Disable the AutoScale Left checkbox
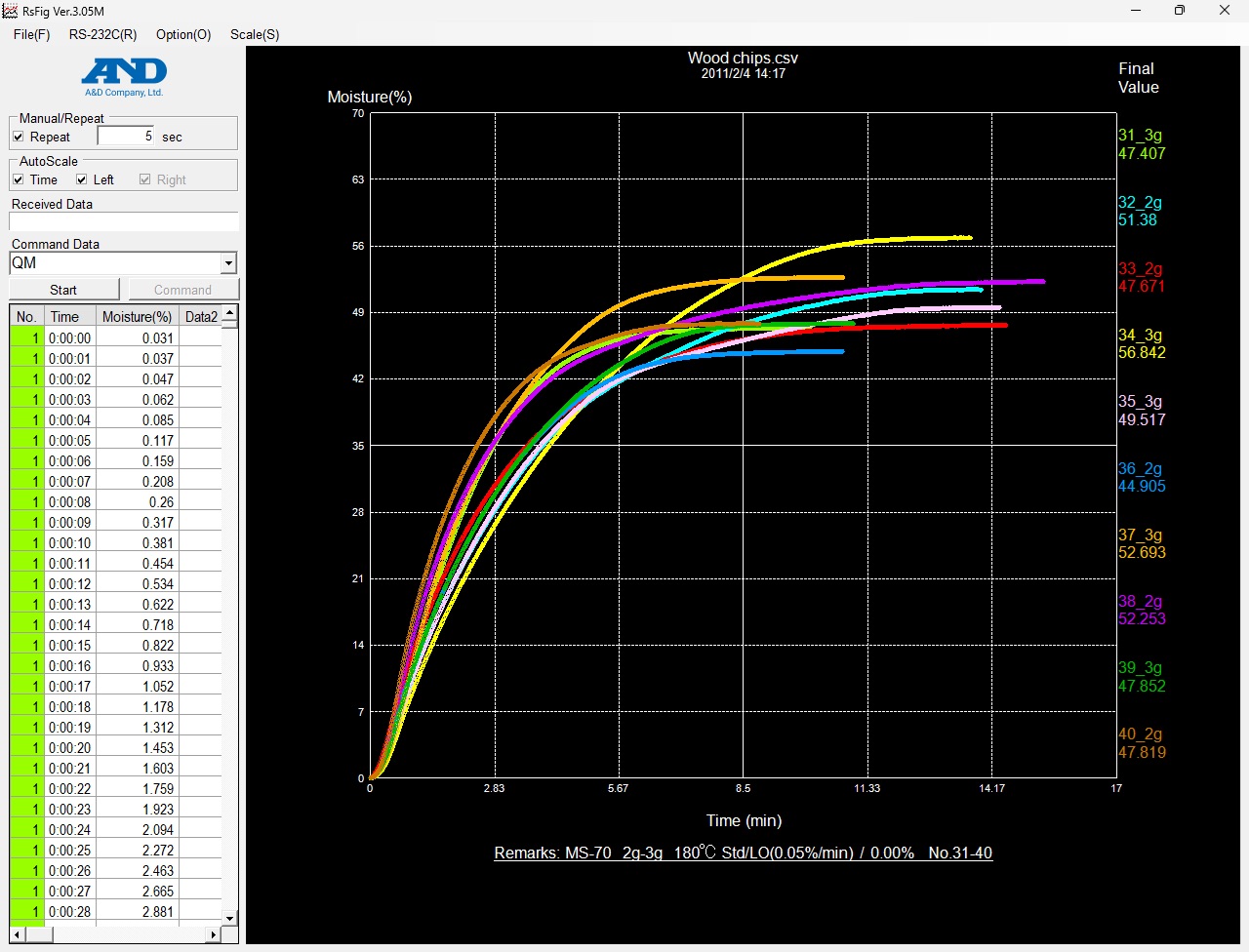Screen dimensions: 1249x952 82,180
